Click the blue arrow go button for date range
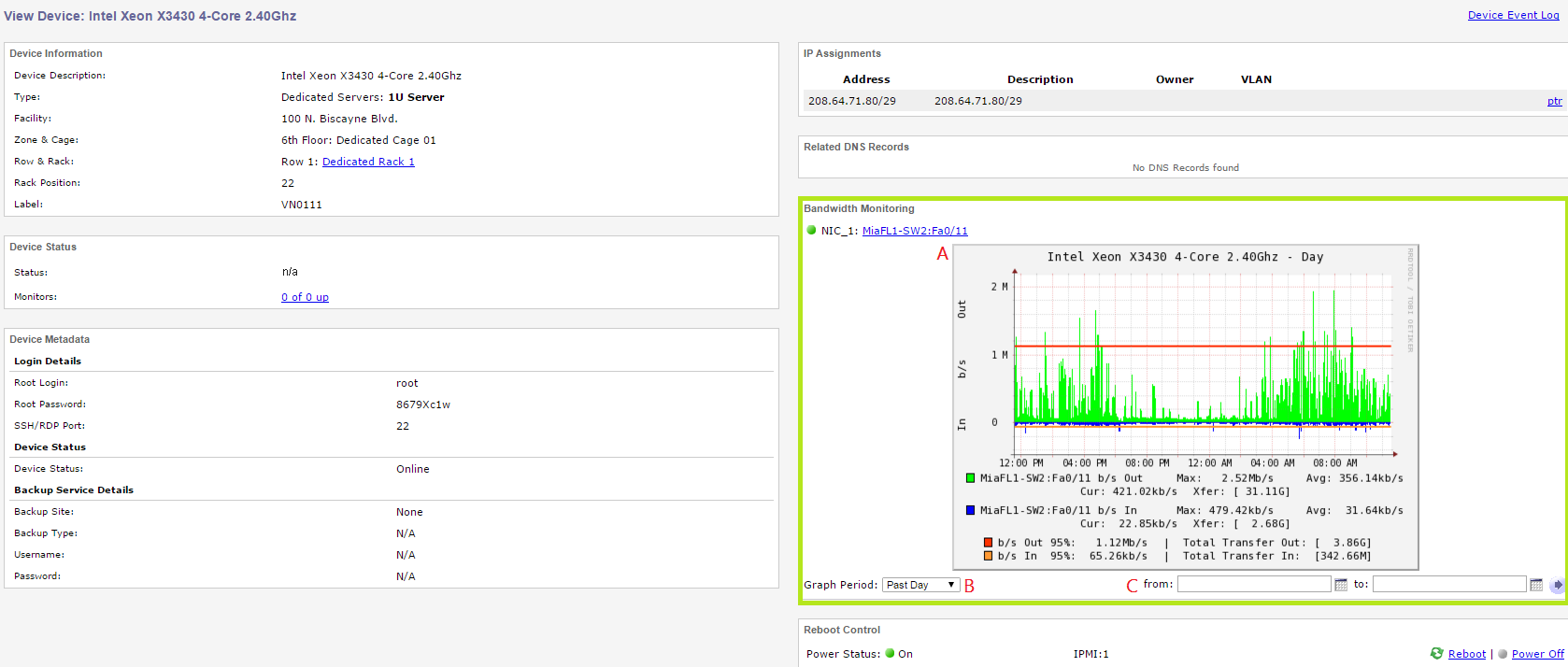 point(1557,585)
